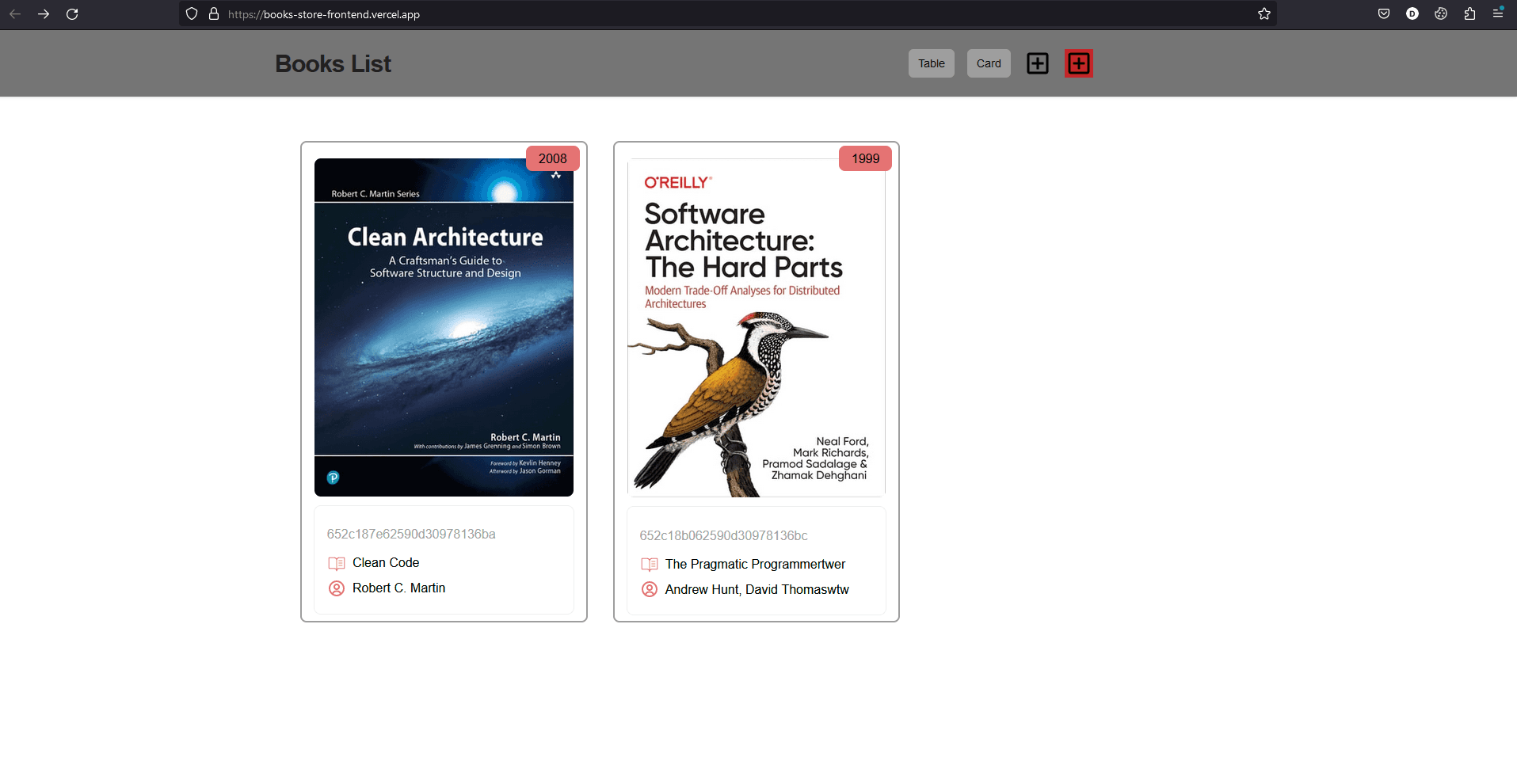Open the Pocket save dropdown icon
1517x784 pixels.
pos(1384,13)
